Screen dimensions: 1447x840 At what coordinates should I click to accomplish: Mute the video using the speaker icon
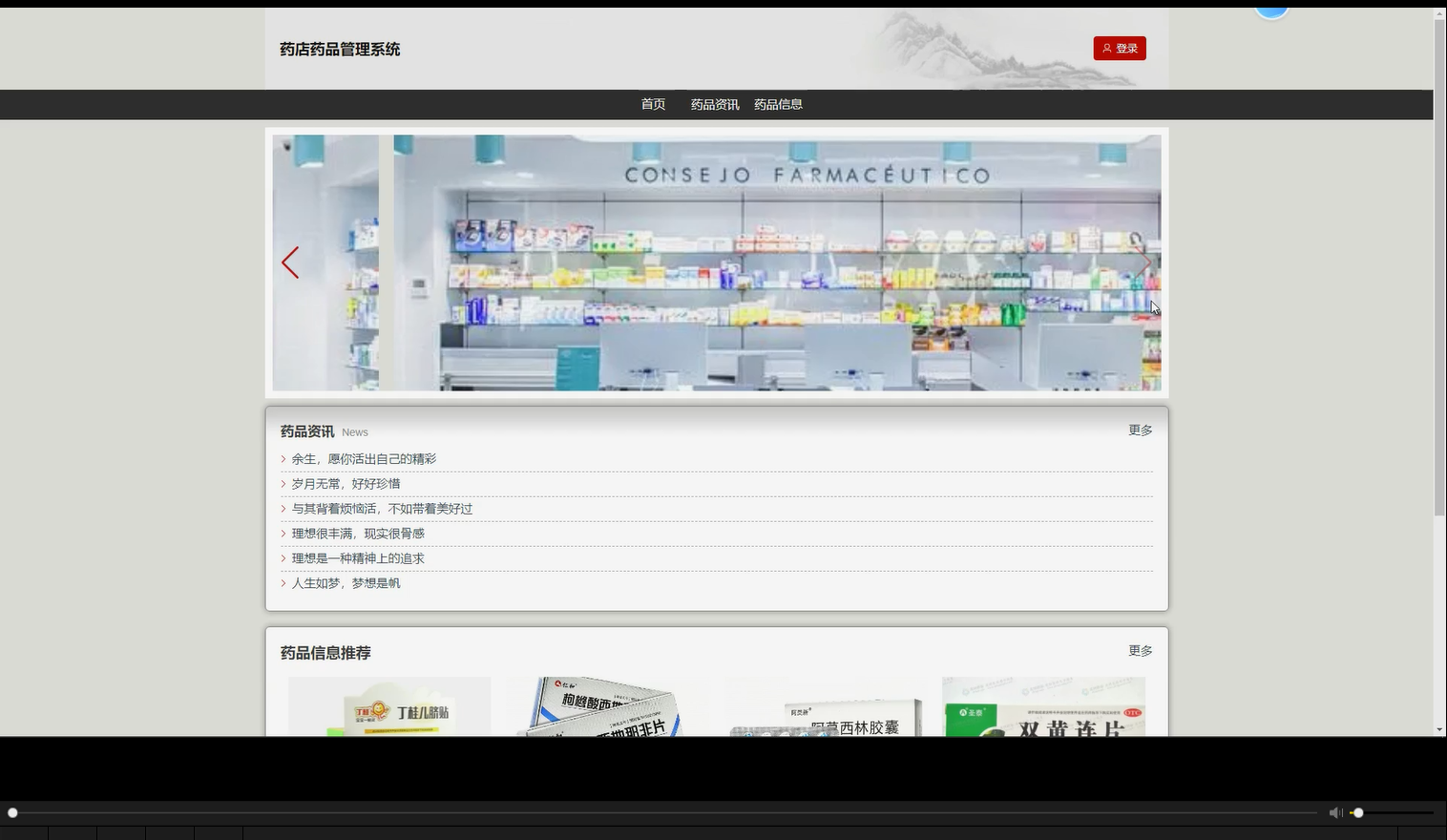click(x=1335, y=811)
